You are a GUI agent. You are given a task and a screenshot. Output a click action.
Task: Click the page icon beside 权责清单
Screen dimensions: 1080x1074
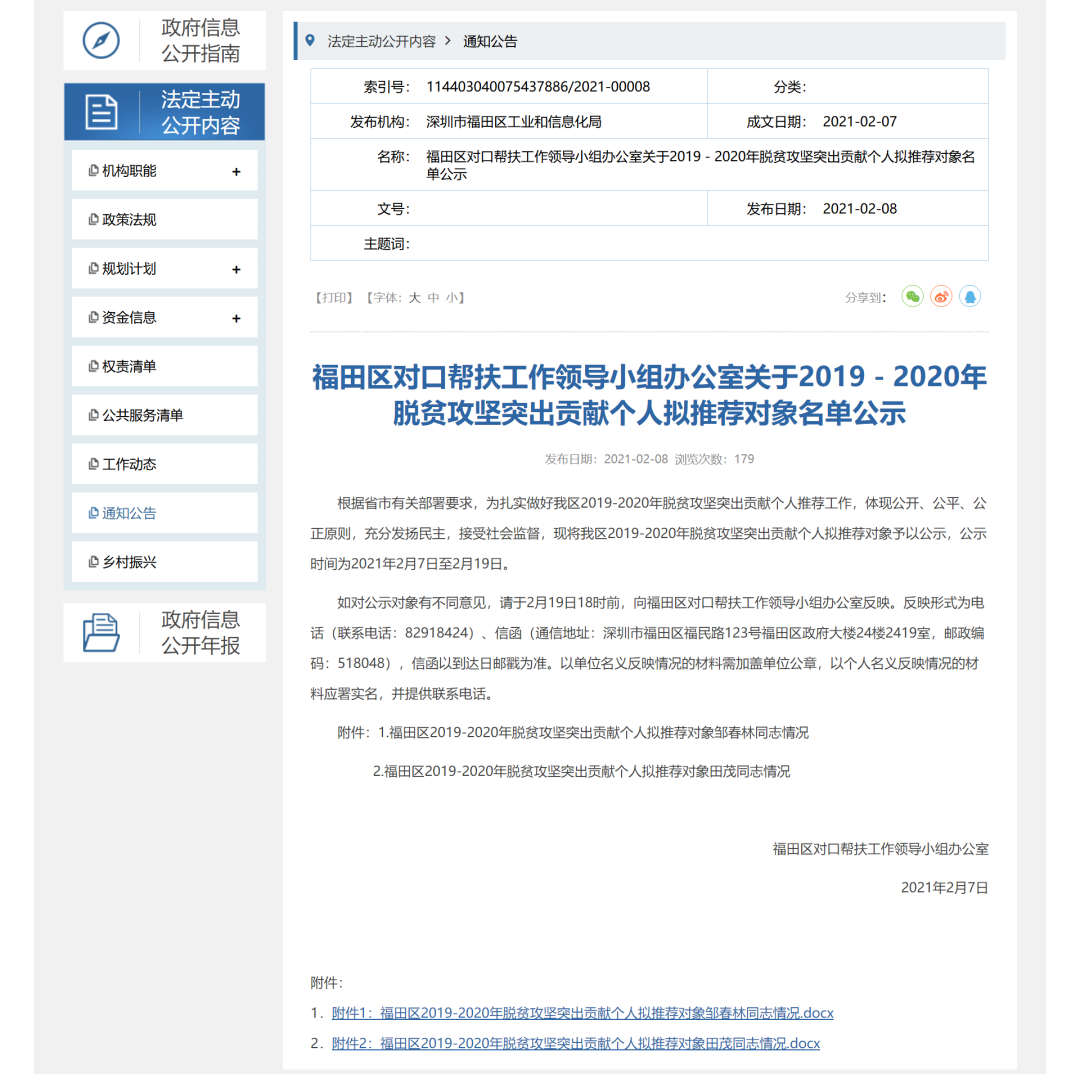click(x=94, y=366)
